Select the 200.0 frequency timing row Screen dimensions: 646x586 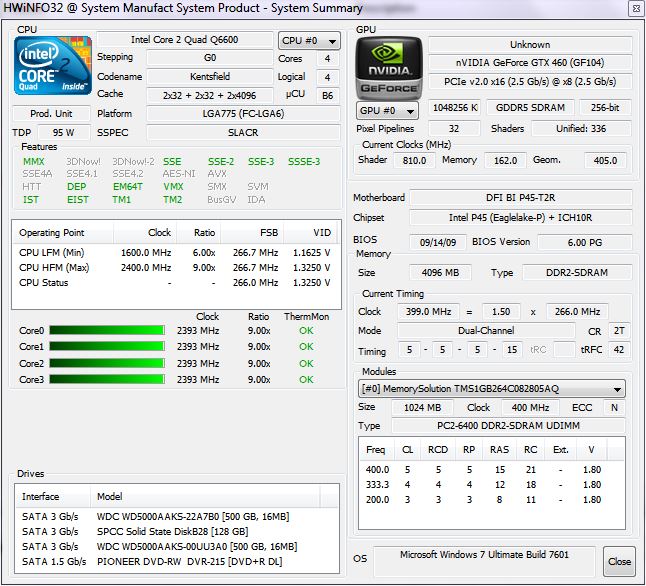tap(492, 499)
